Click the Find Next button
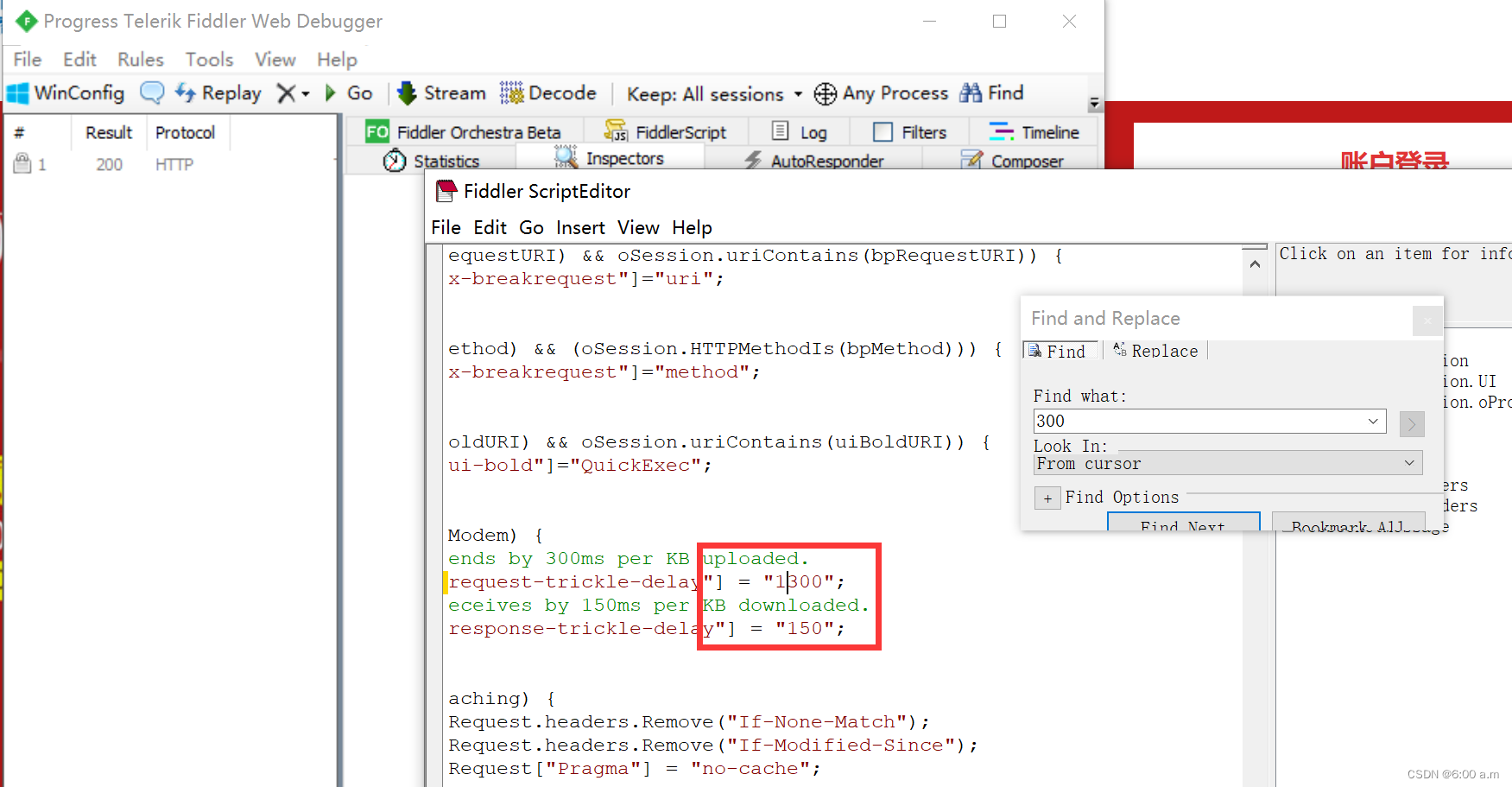Viewport: 1512px width, 787px height. pos(1183,524)
